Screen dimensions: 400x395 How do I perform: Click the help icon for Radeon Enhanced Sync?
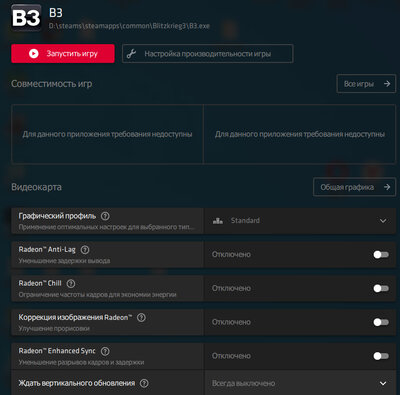tap(105, 351)
